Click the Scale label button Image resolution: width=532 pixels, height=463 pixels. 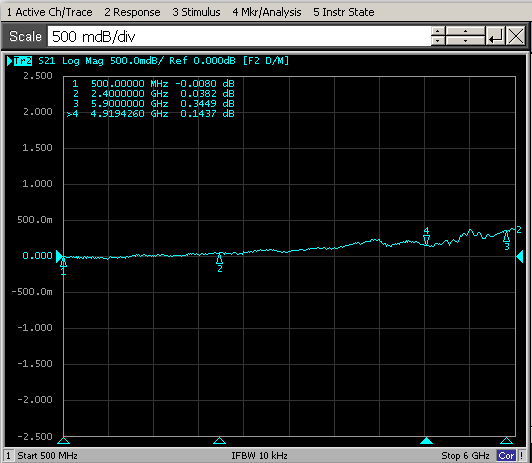(25, 36)
